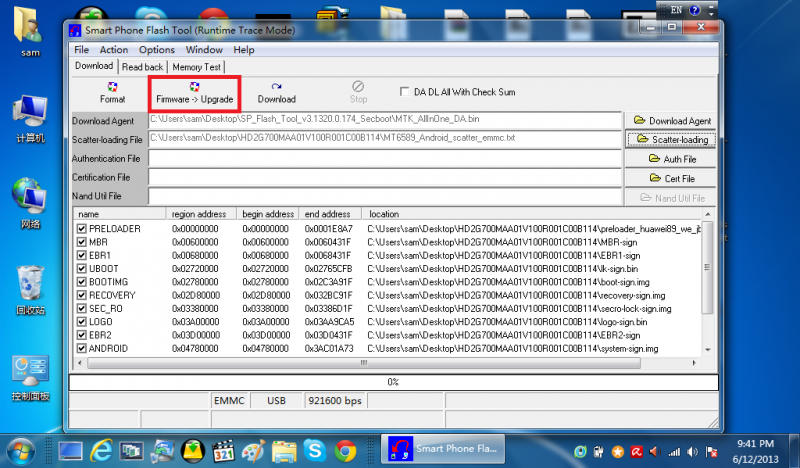
Task: Open the Recycle Bin desktop icon
Action: coord(30,289)
